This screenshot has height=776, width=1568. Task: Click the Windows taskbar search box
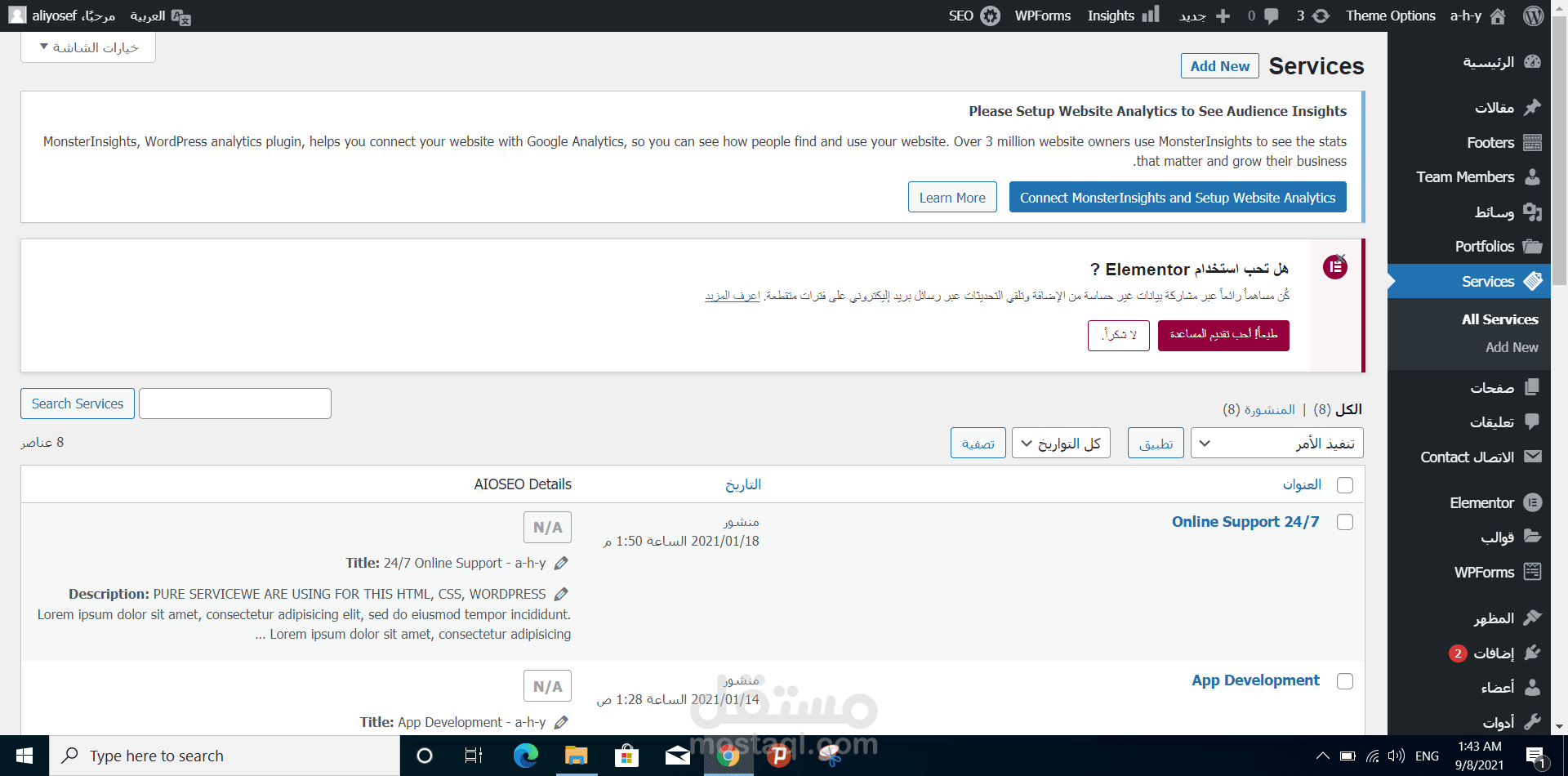[x=225, y=756]
